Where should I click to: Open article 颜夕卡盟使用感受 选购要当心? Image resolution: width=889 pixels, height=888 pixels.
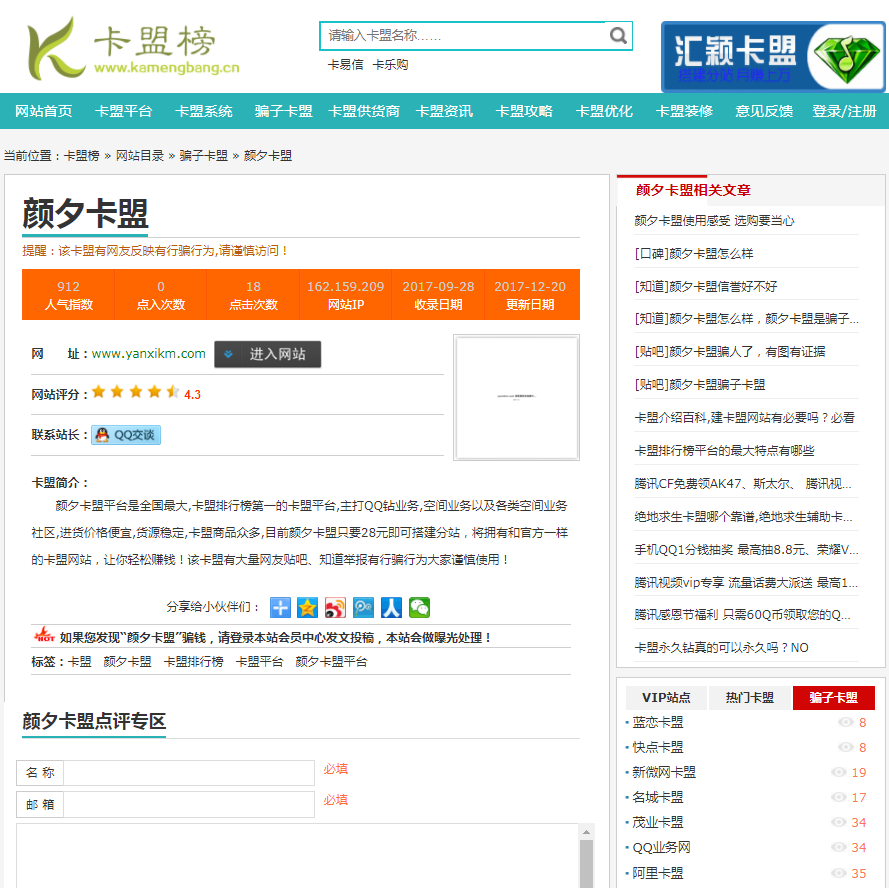point(714,221)
